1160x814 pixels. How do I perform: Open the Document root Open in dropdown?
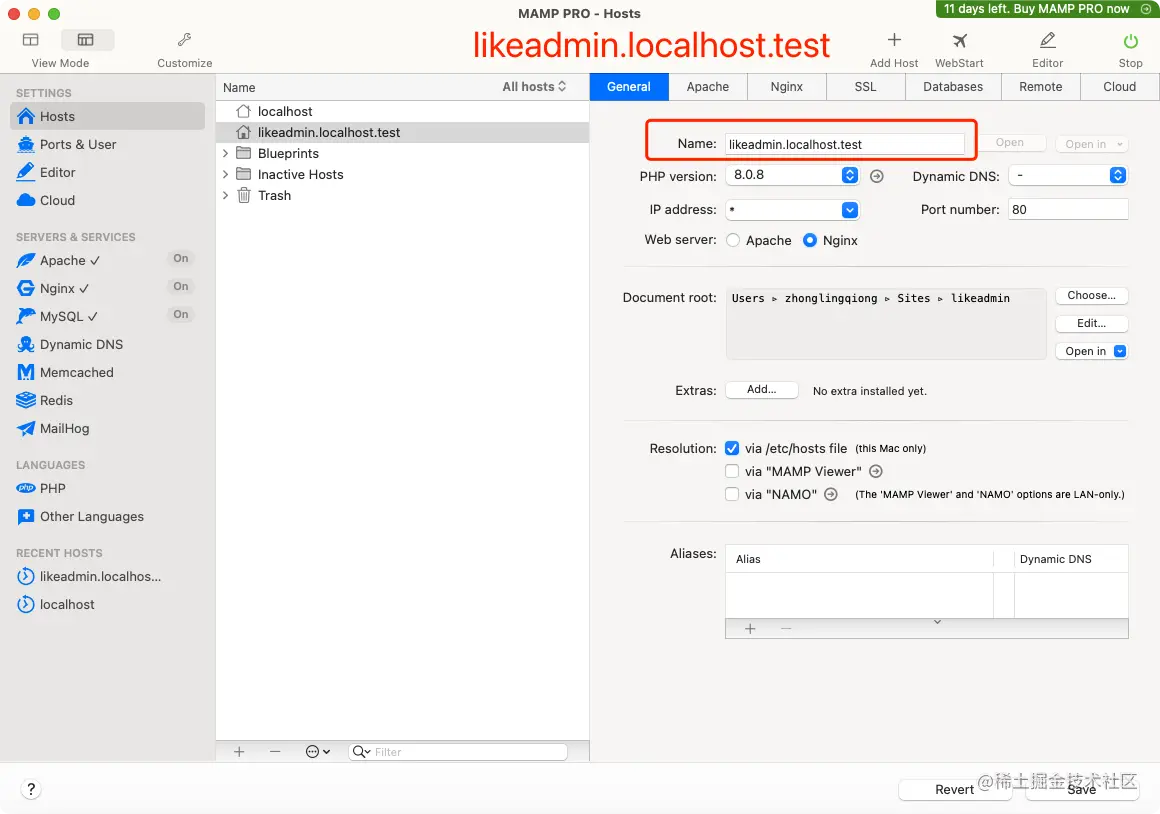click(1092, 352)
